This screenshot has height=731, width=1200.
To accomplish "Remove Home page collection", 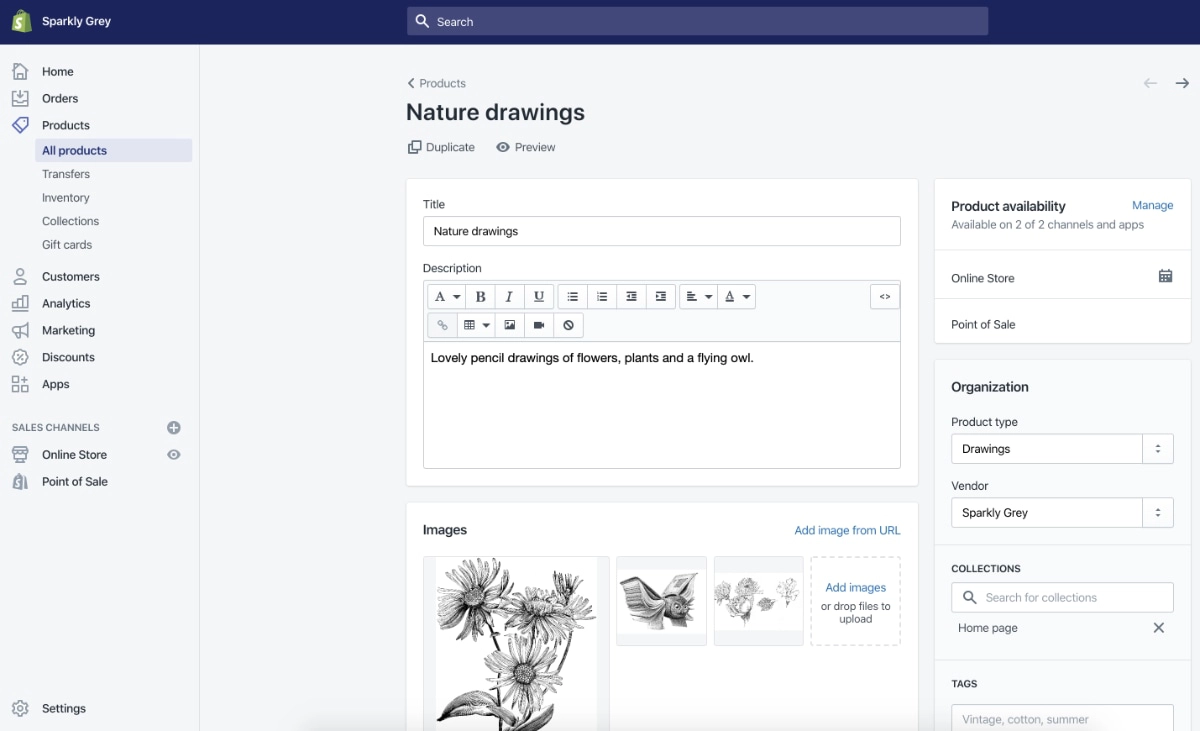I will [1159, 628].
